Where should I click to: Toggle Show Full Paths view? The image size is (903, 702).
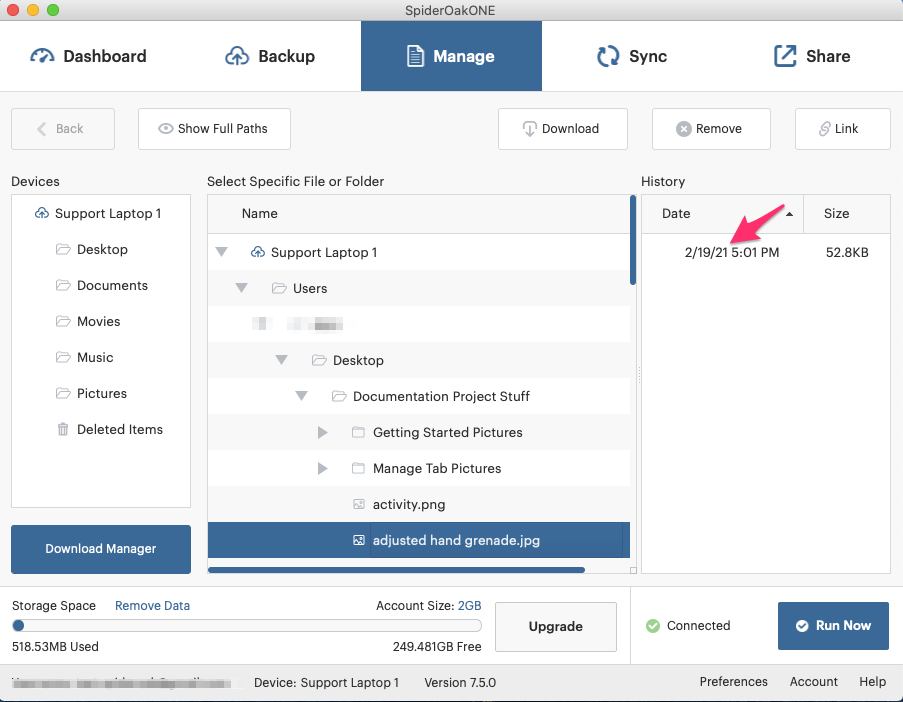tap(214, 129)
